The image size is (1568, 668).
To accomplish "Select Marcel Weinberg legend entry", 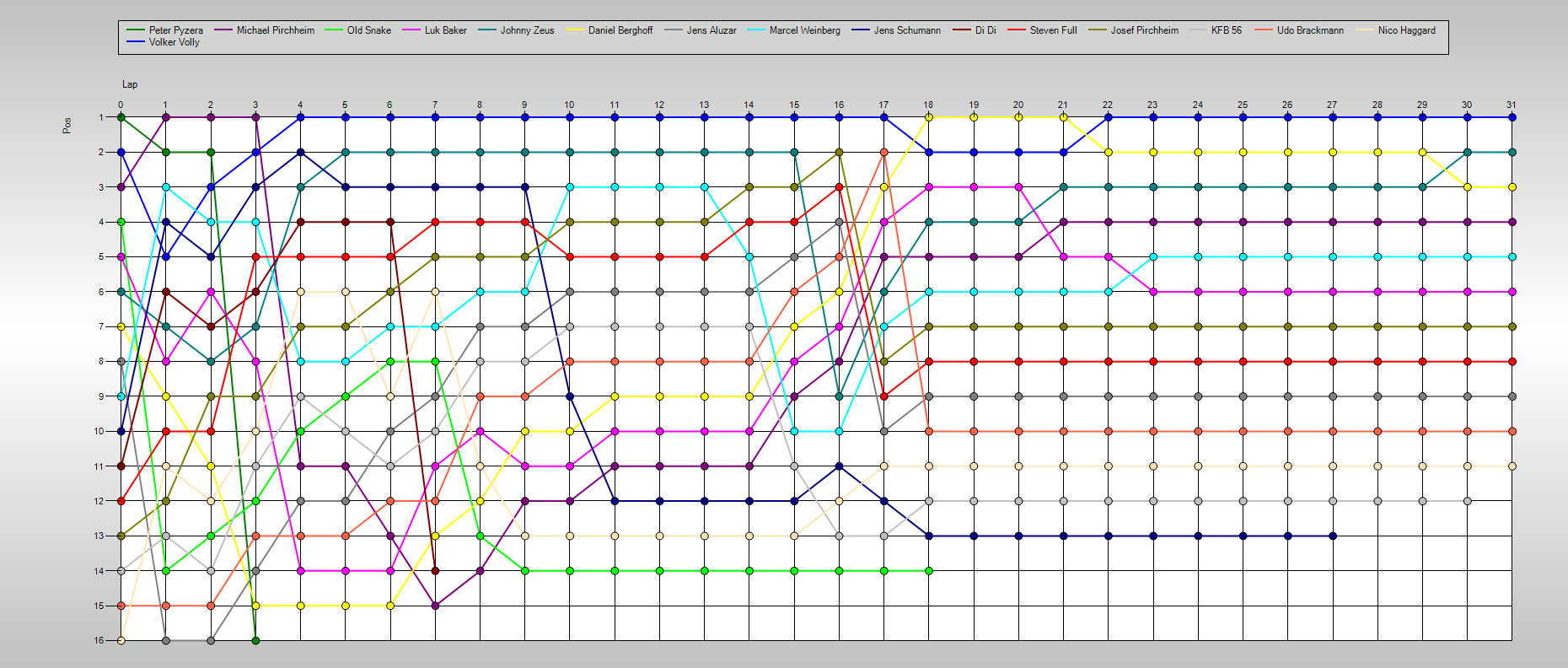I will pos(804,30).
